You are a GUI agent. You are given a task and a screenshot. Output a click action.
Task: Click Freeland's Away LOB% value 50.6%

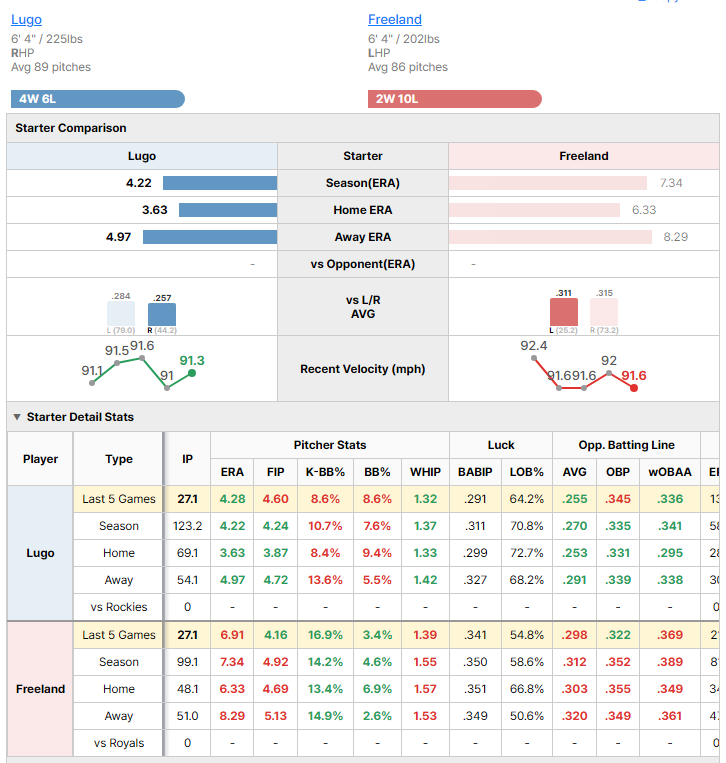point(526,716)
